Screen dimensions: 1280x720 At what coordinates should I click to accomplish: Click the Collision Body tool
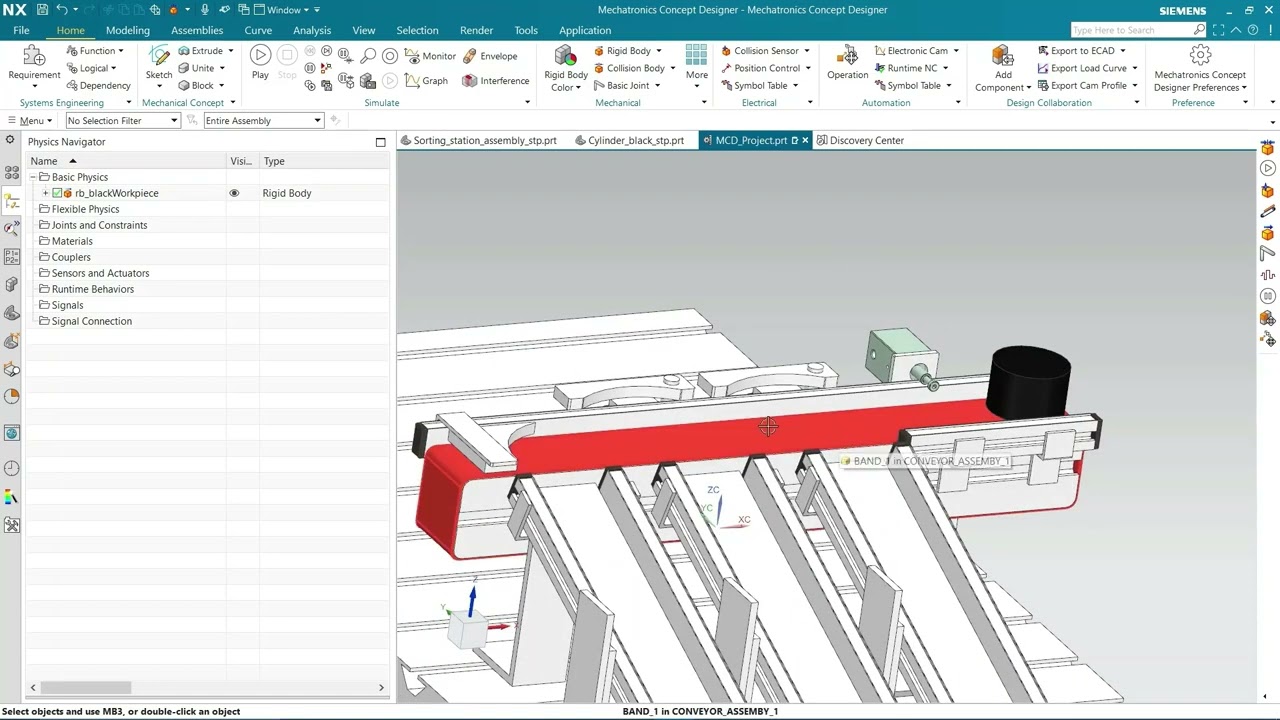(628, 68)
